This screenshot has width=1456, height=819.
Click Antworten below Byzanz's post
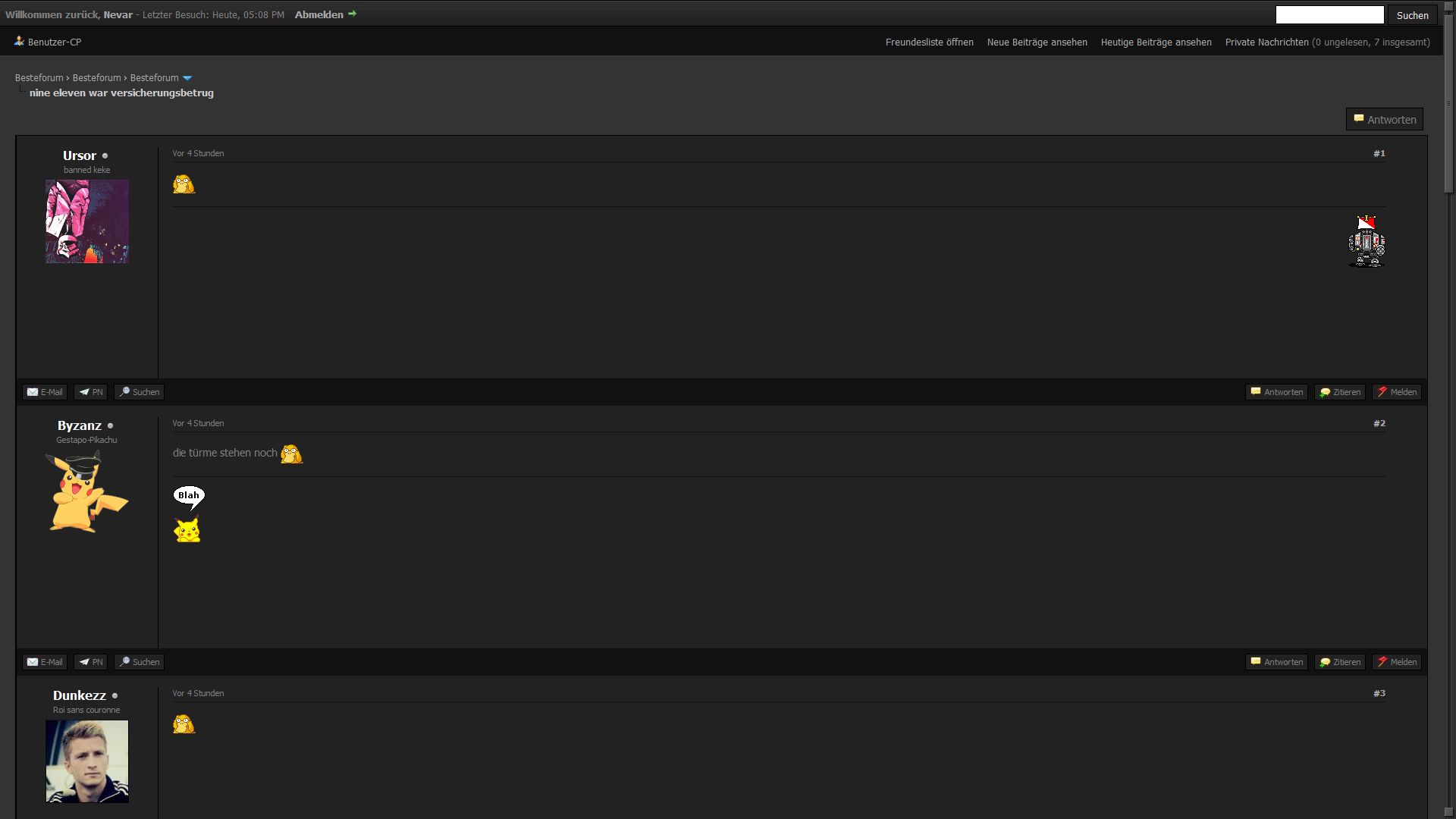point(1277,662)
